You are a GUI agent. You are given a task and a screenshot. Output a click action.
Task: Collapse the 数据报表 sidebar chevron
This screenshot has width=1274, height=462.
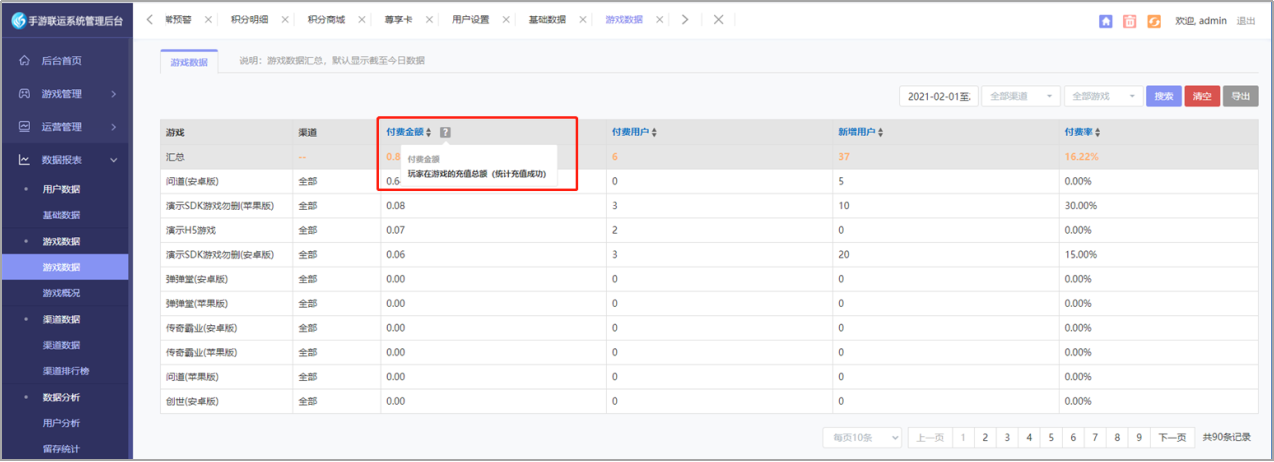click(113, 160)
